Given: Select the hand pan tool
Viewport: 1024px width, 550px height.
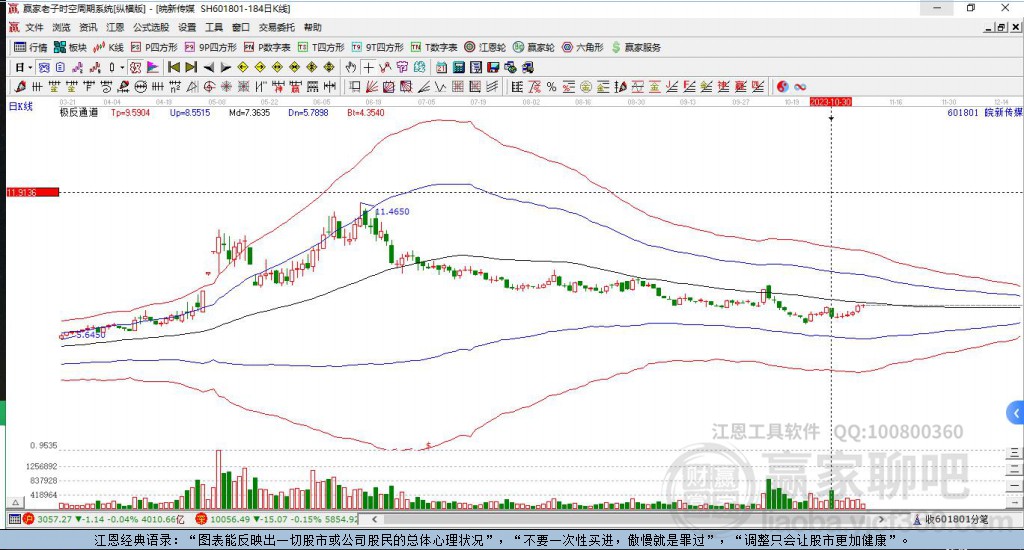Looking at the screenshot, I should [351, 67].
